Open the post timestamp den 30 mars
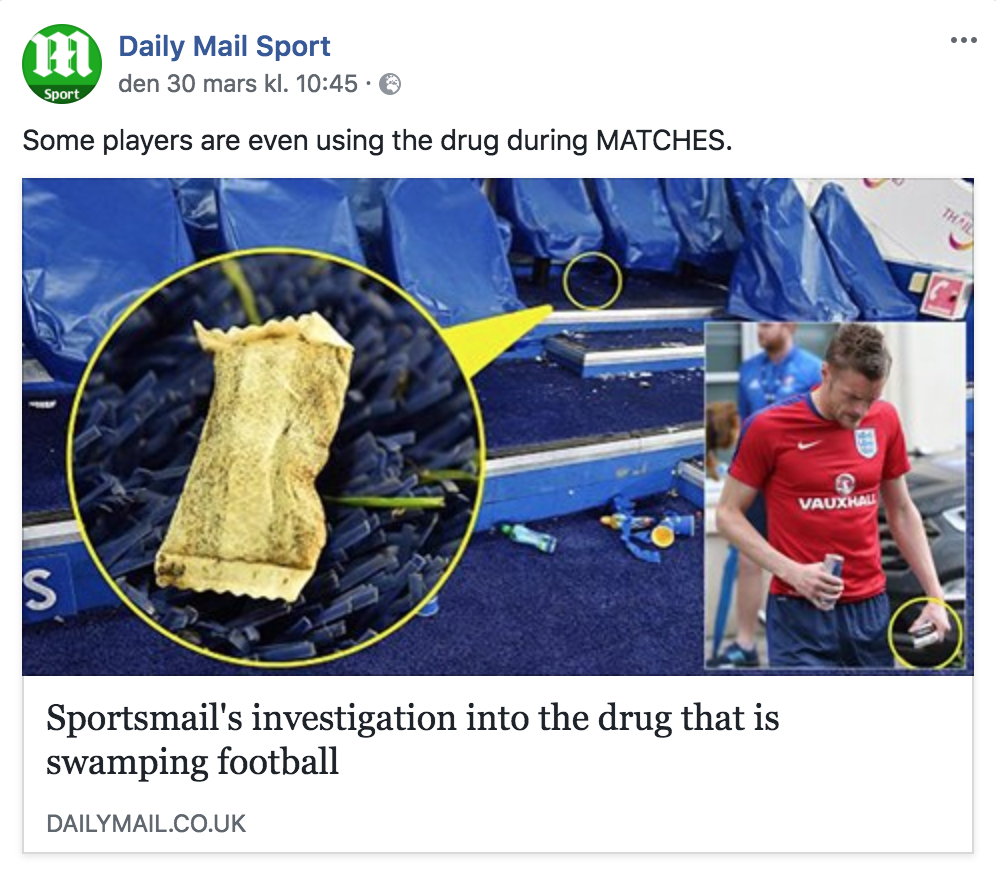 click(x=238, y=84)
